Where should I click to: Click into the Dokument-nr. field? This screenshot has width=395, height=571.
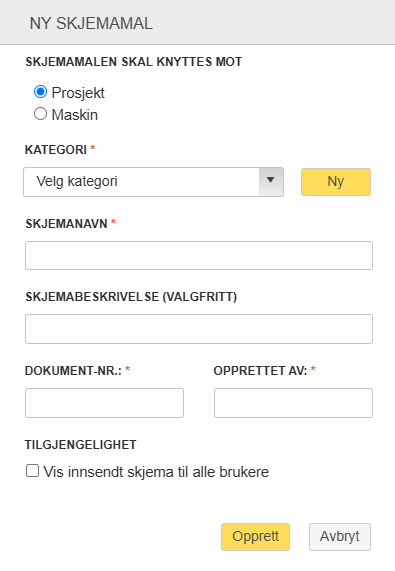(x=104, y=403)
